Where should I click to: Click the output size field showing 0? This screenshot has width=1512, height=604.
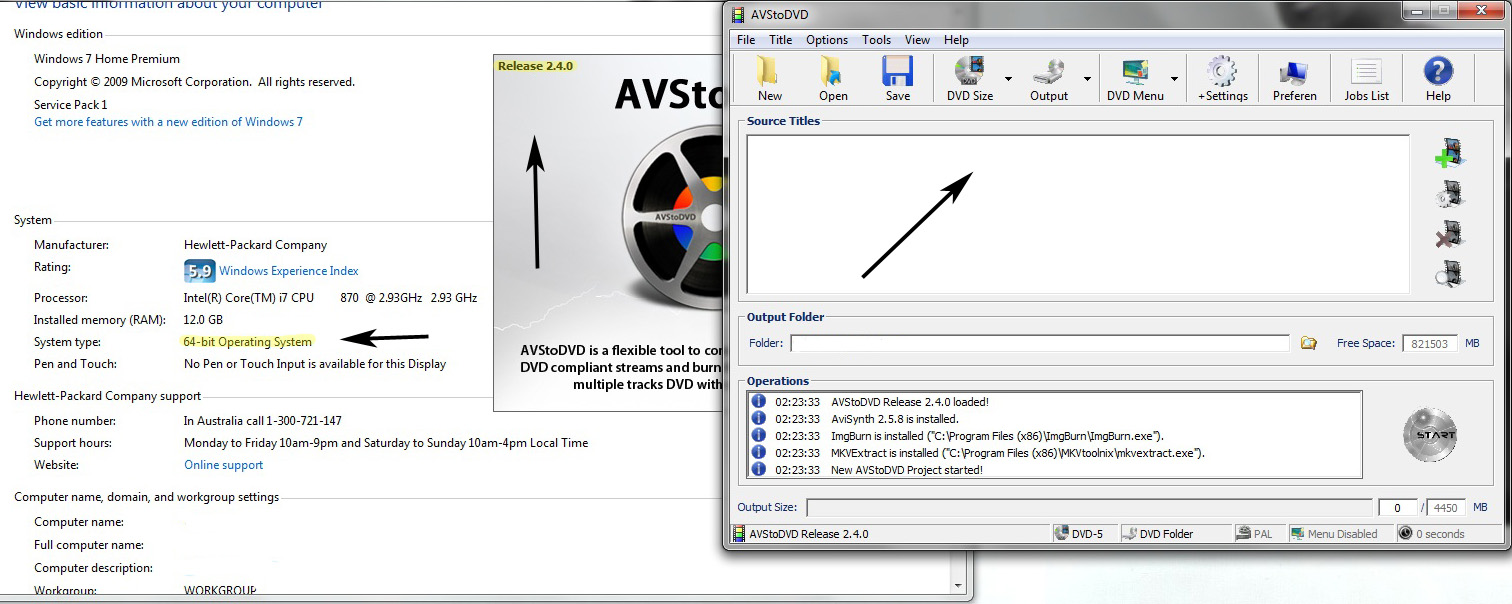point(1398,508)
